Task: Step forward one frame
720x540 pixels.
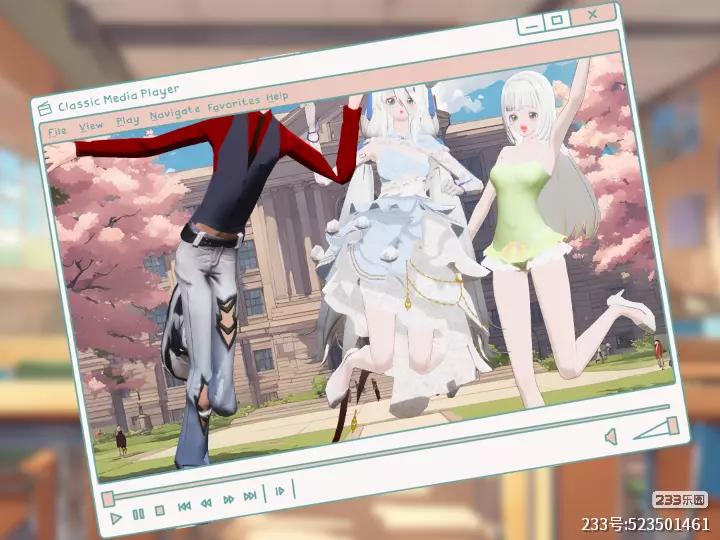Action: pyautogui.click(x=280, y=491)
